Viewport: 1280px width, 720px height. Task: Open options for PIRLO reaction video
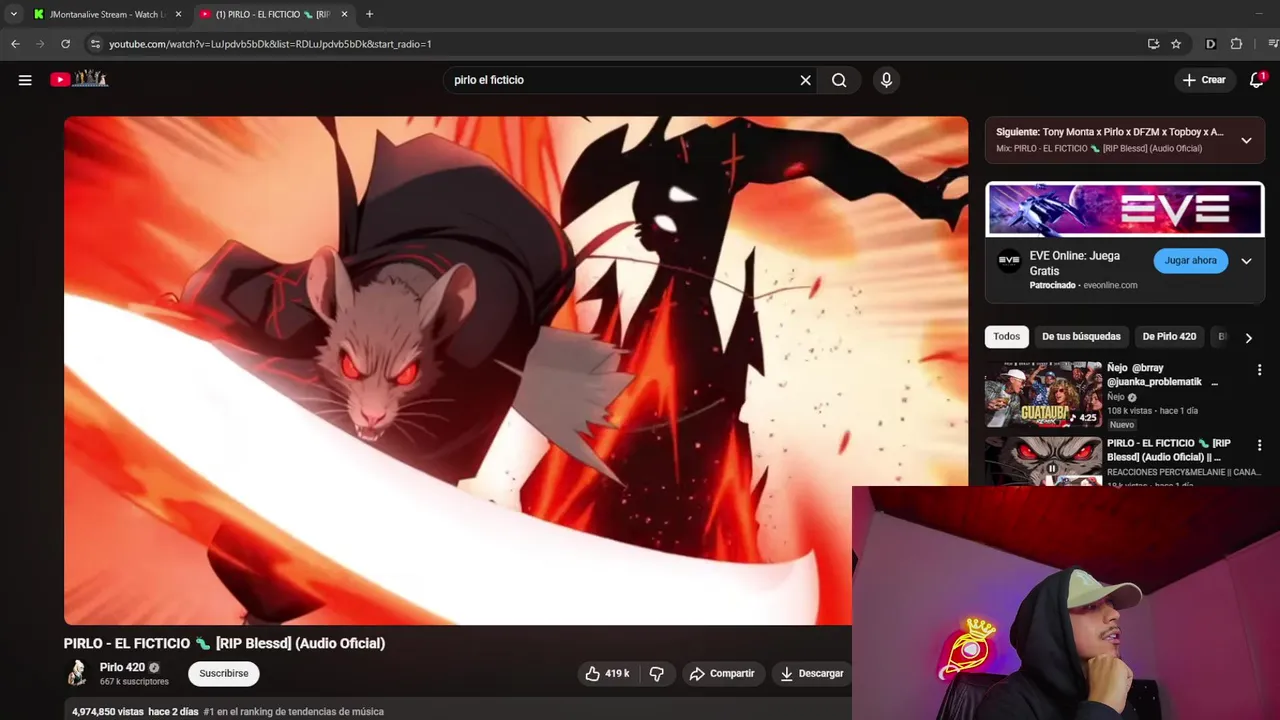click(1259, 445)
